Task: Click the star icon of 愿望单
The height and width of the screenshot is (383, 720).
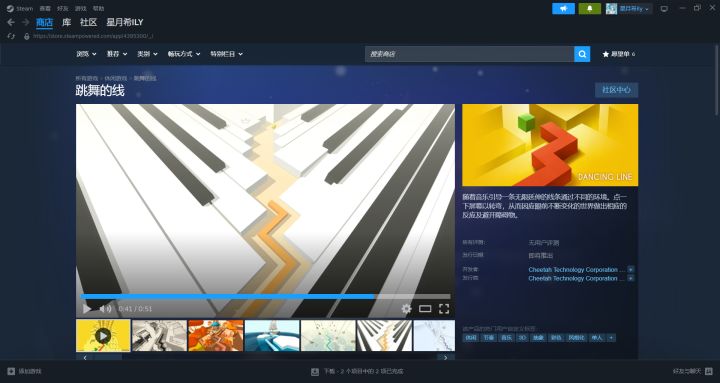Action: pos(606,54)
